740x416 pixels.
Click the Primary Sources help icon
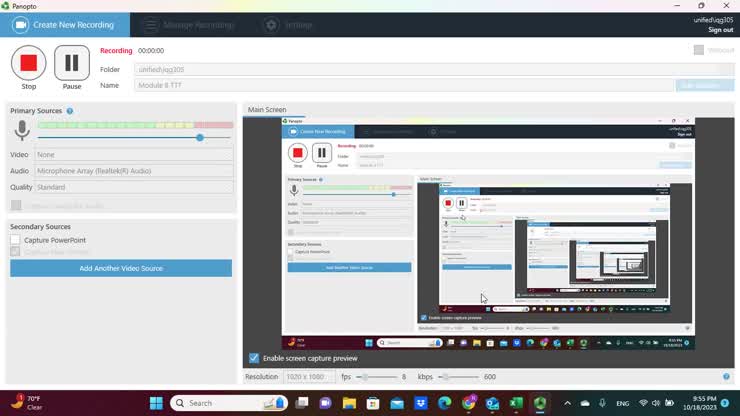pos(70,111)
